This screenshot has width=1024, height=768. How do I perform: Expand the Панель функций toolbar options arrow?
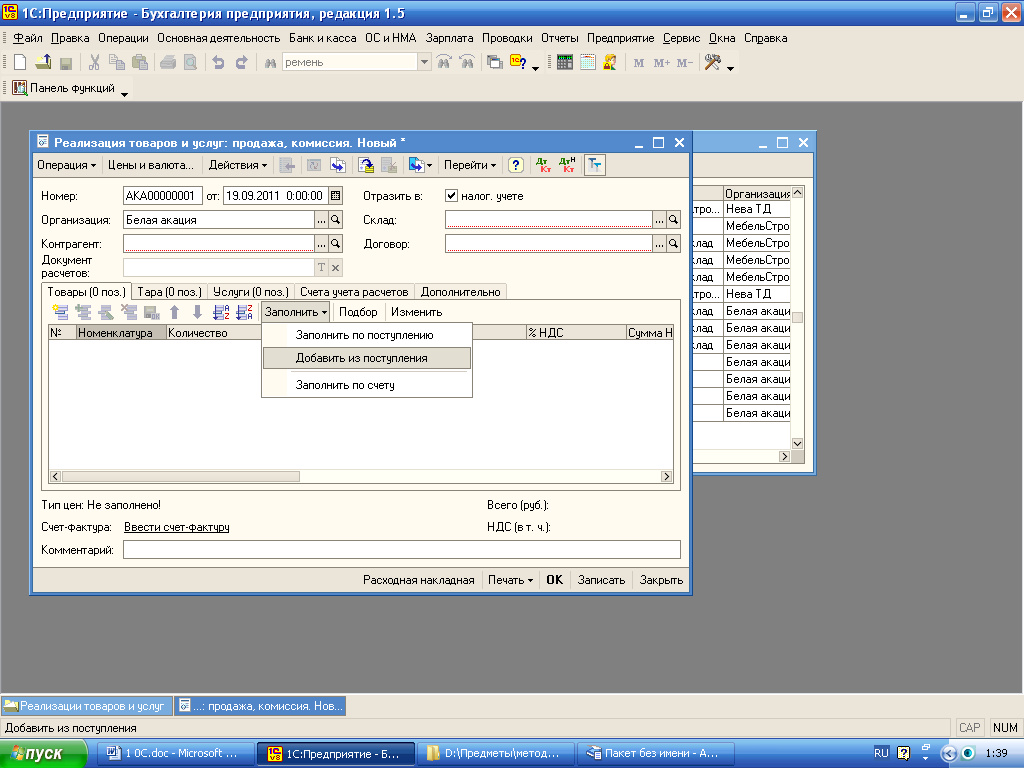(124, 95)
